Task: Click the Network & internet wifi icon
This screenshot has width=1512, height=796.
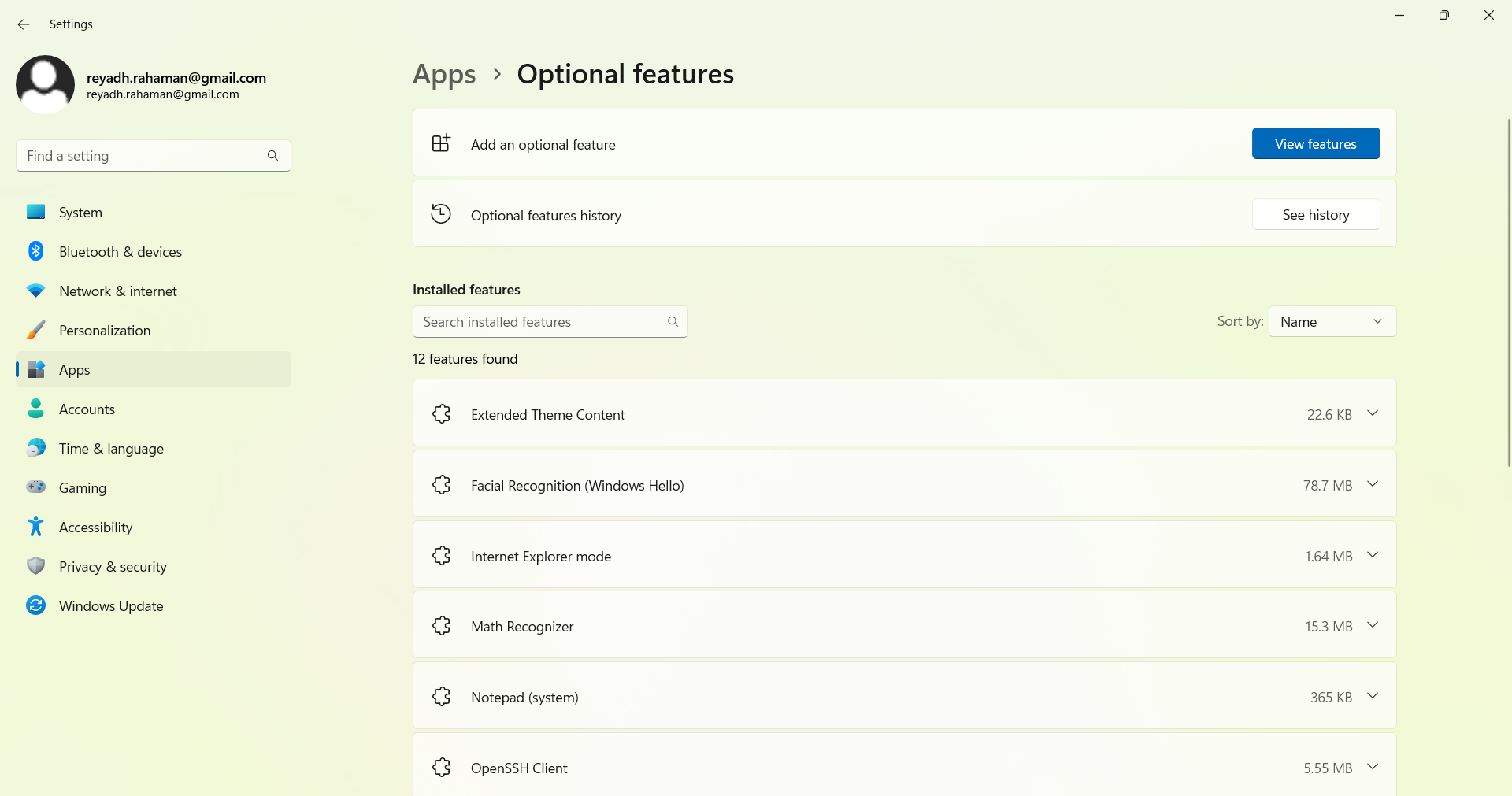Action: (x=35, y=291)
